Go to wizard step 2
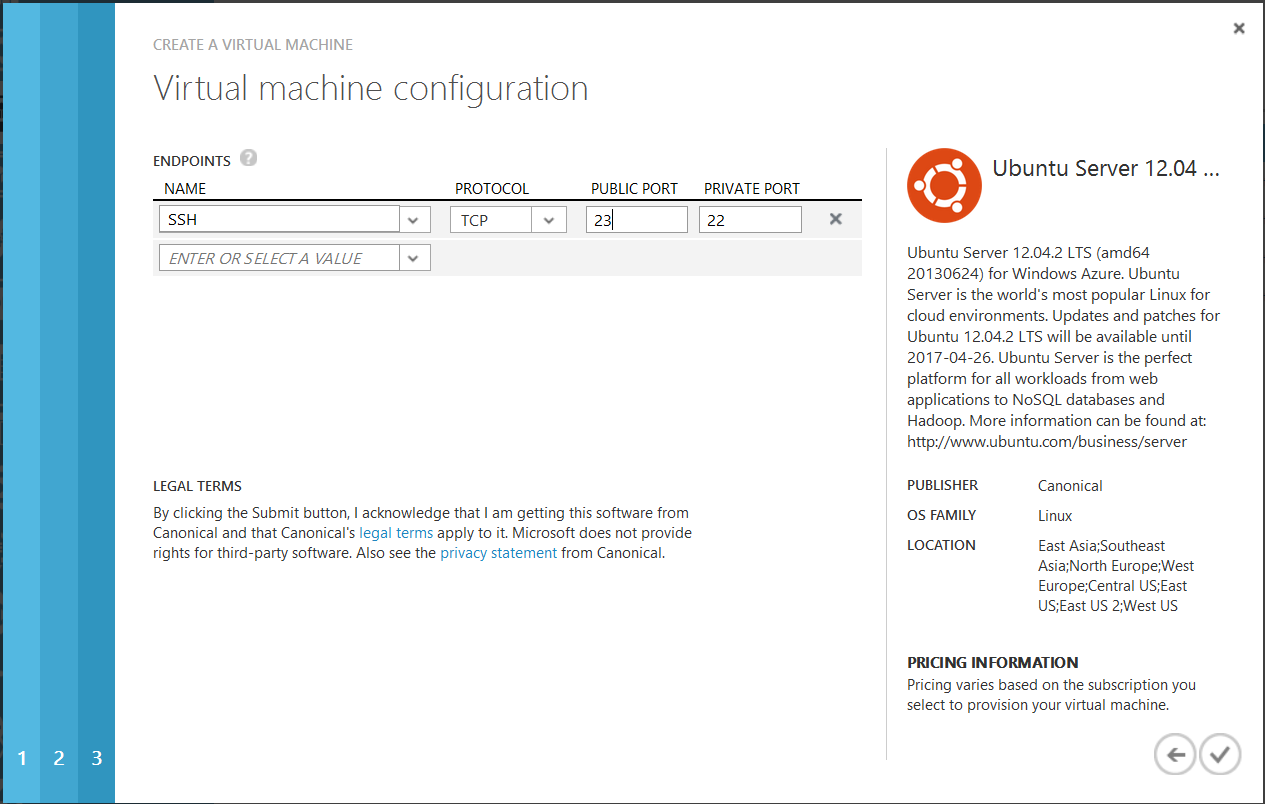The image size is (1265, 804). [x=59, y=758]
